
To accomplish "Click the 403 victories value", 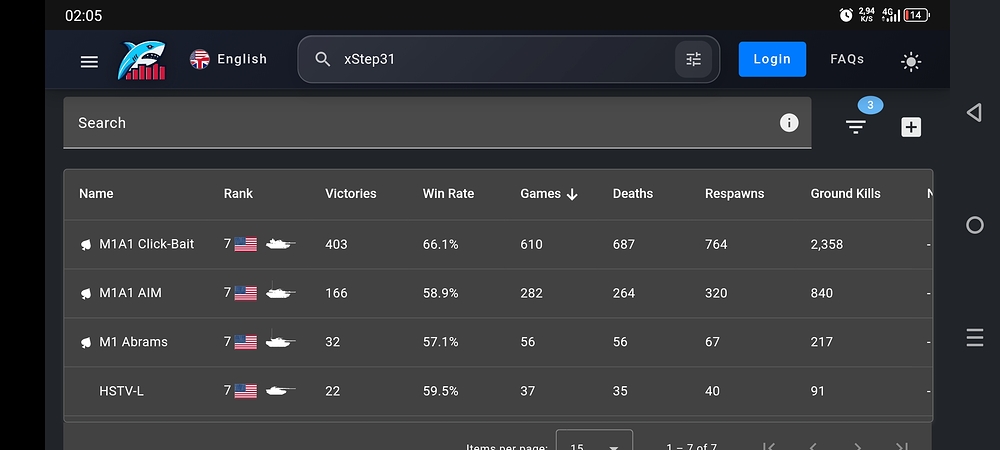I will coord(336,244).
